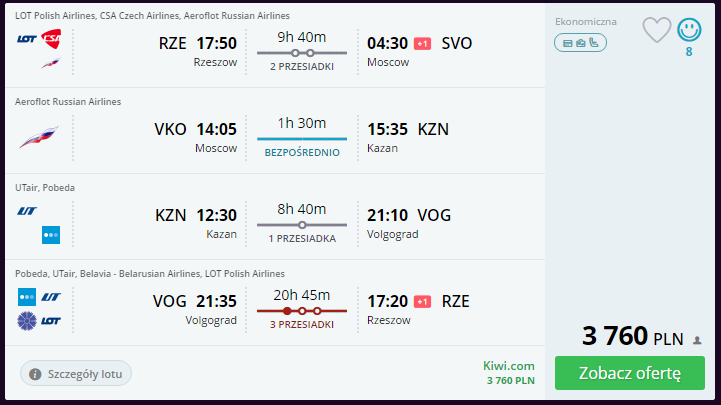This screenshot has width=721, height=405.
Task: Click the Belavia round logo in last segment
Action: [x=27, y=321]
